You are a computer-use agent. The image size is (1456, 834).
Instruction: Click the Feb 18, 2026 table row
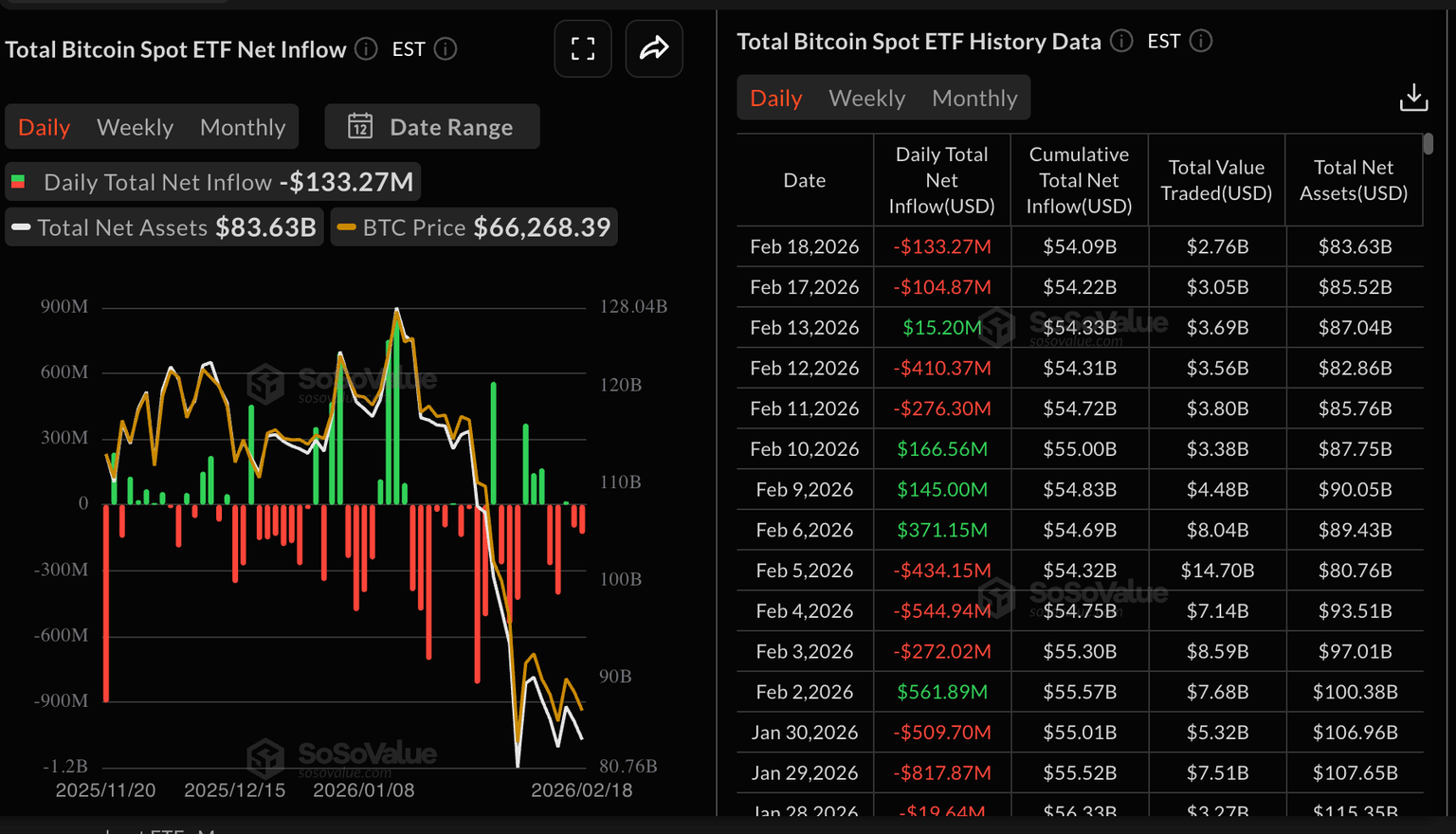coord(1079,246)
